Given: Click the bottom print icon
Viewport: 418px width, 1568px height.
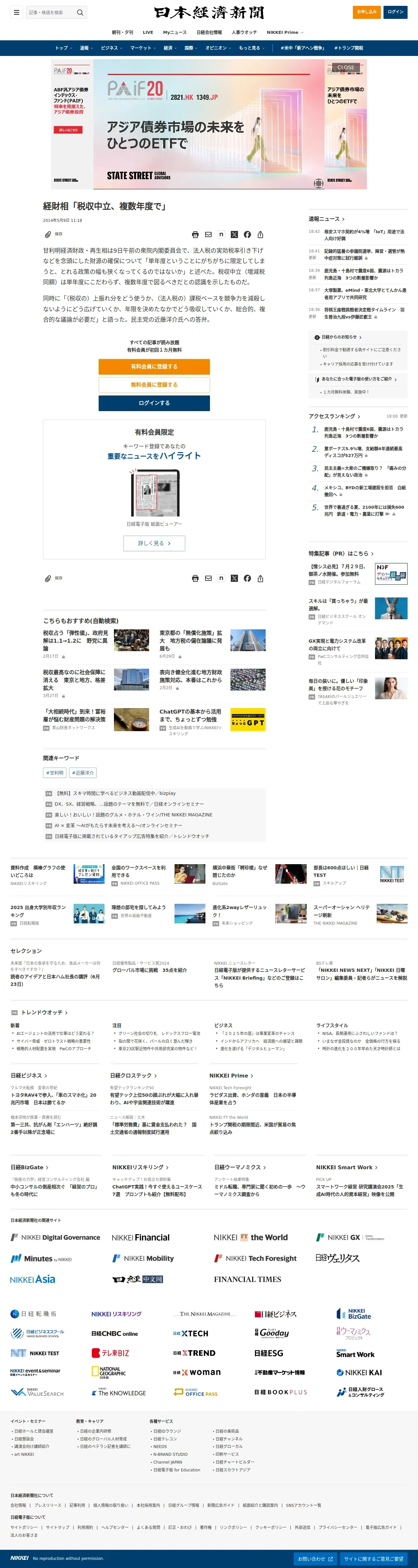Looking at the screenshot, I should tap(195, 578).
